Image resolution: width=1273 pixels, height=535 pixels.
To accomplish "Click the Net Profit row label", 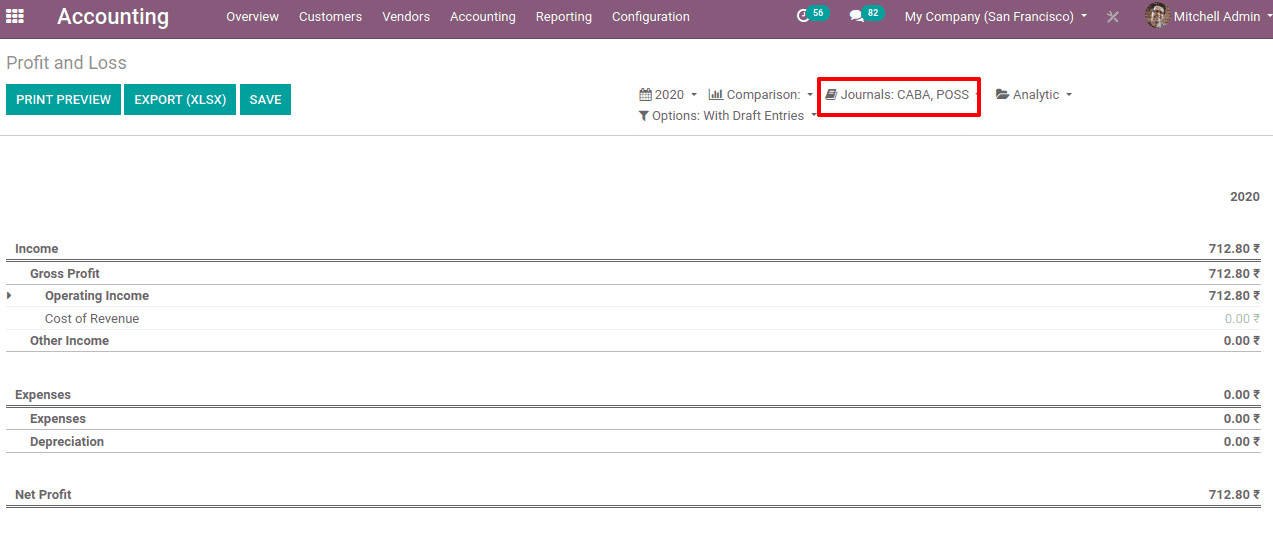I will tap(43, 495).
